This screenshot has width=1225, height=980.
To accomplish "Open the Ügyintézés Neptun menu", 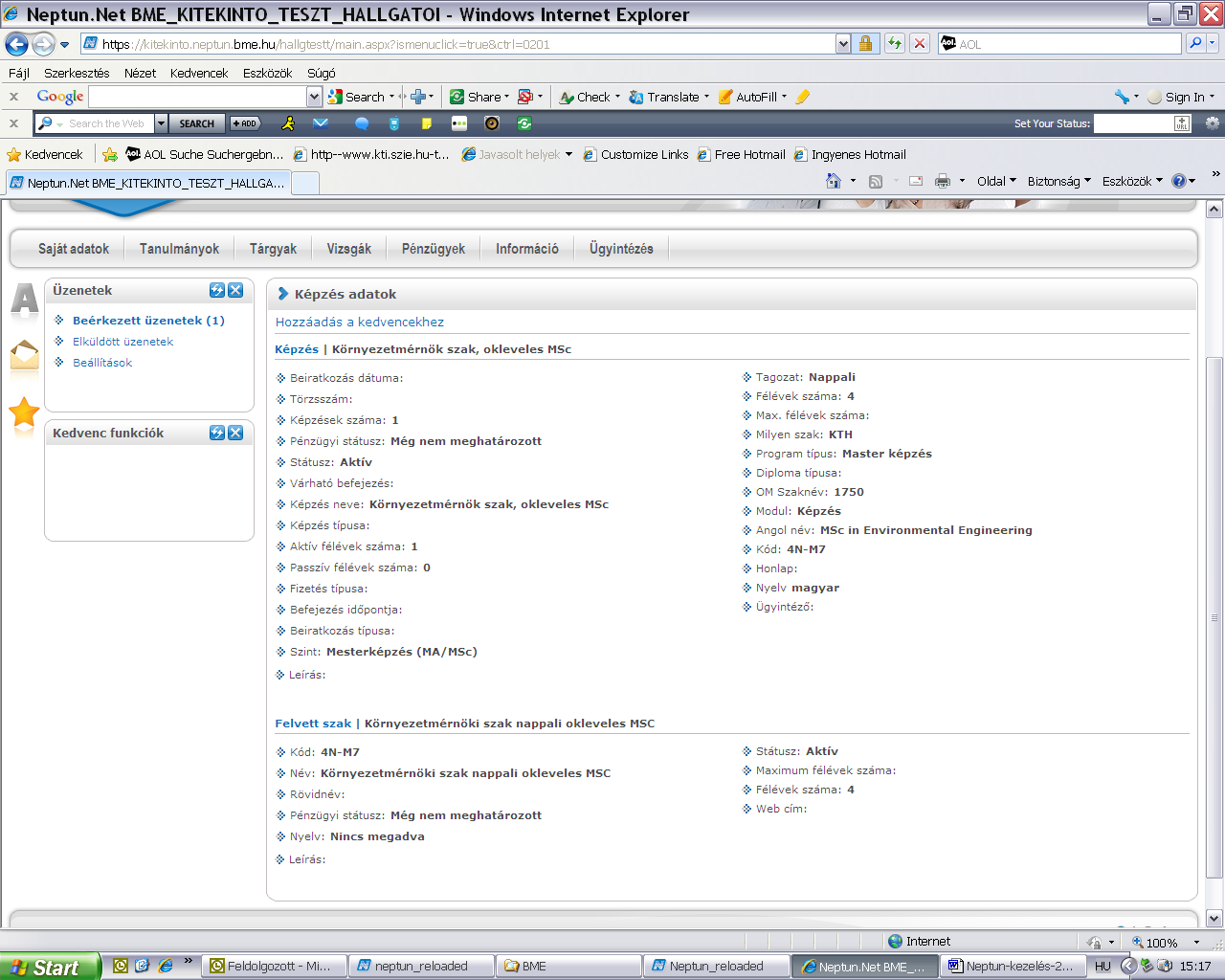I will tap(621, 249).
